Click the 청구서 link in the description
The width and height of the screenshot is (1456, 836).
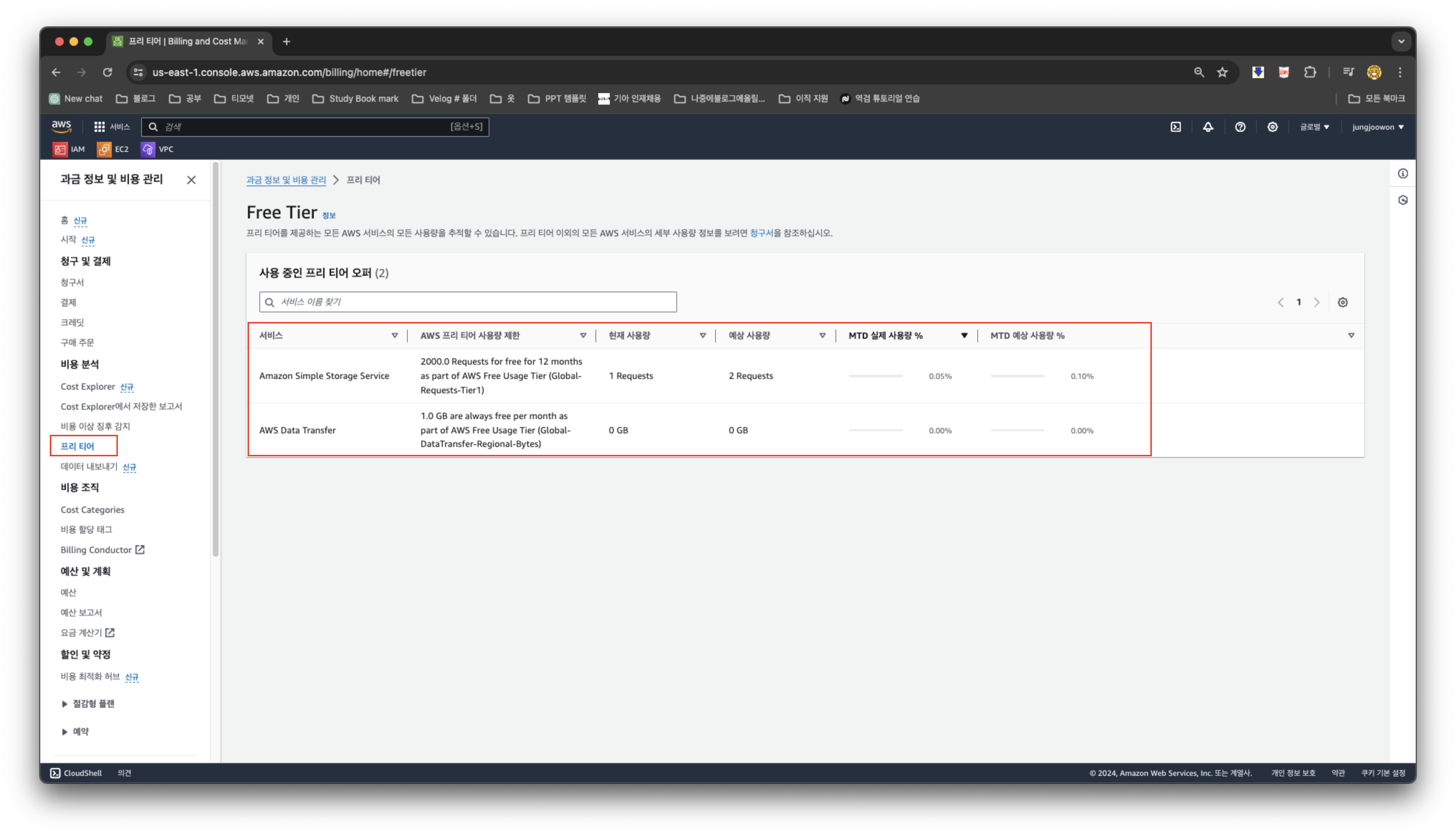point(761,232)
